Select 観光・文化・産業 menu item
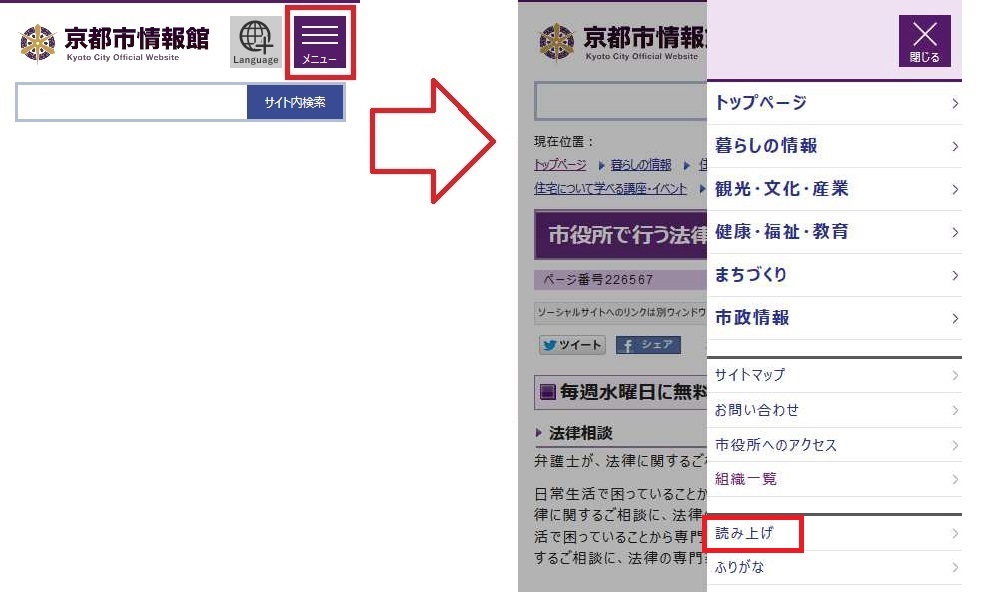The image size is (983, 593). [x=834, y=189]
